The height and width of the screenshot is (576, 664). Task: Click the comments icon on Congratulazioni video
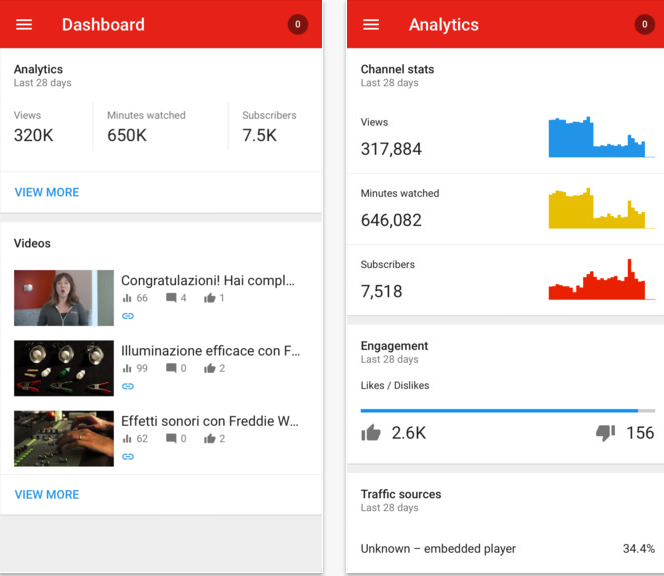(171, 298)
